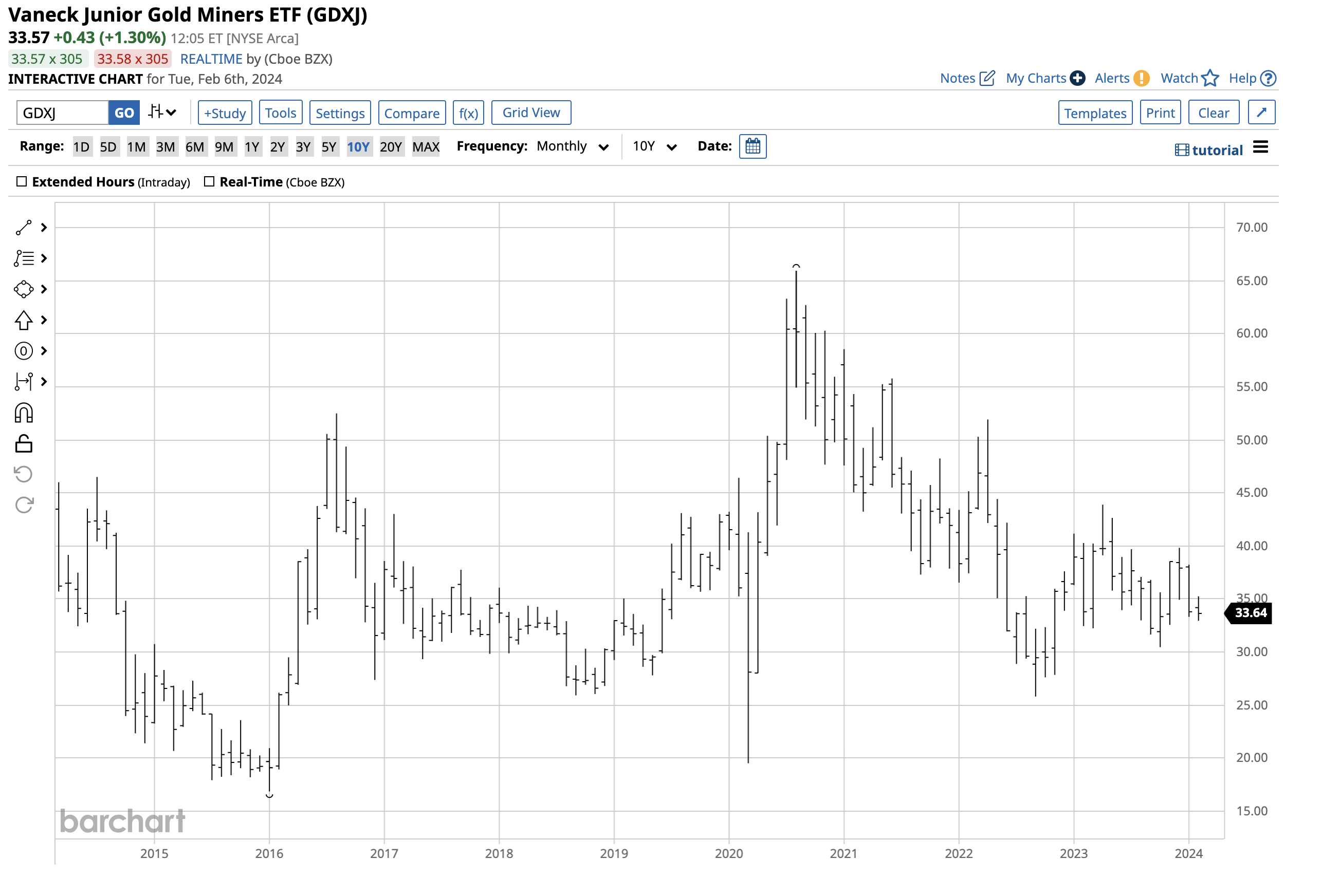
Task: Click the GDXJ symbol input field
Action: 63,113
